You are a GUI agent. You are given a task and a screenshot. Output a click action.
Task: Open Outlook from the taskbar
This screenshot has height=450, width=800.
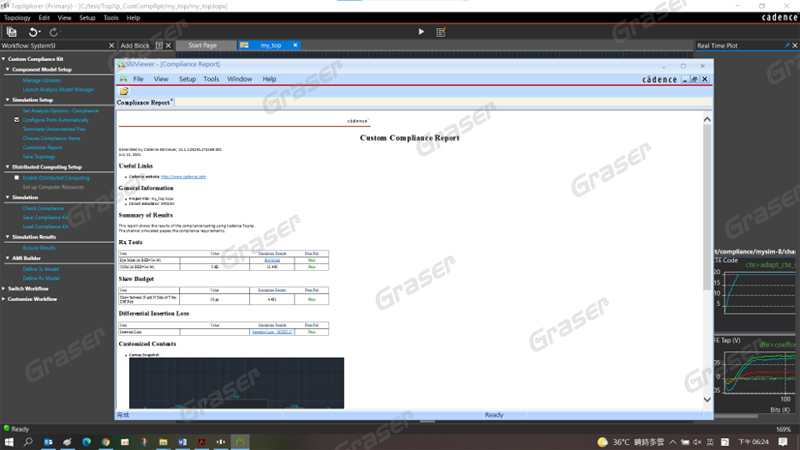point(48,442)
